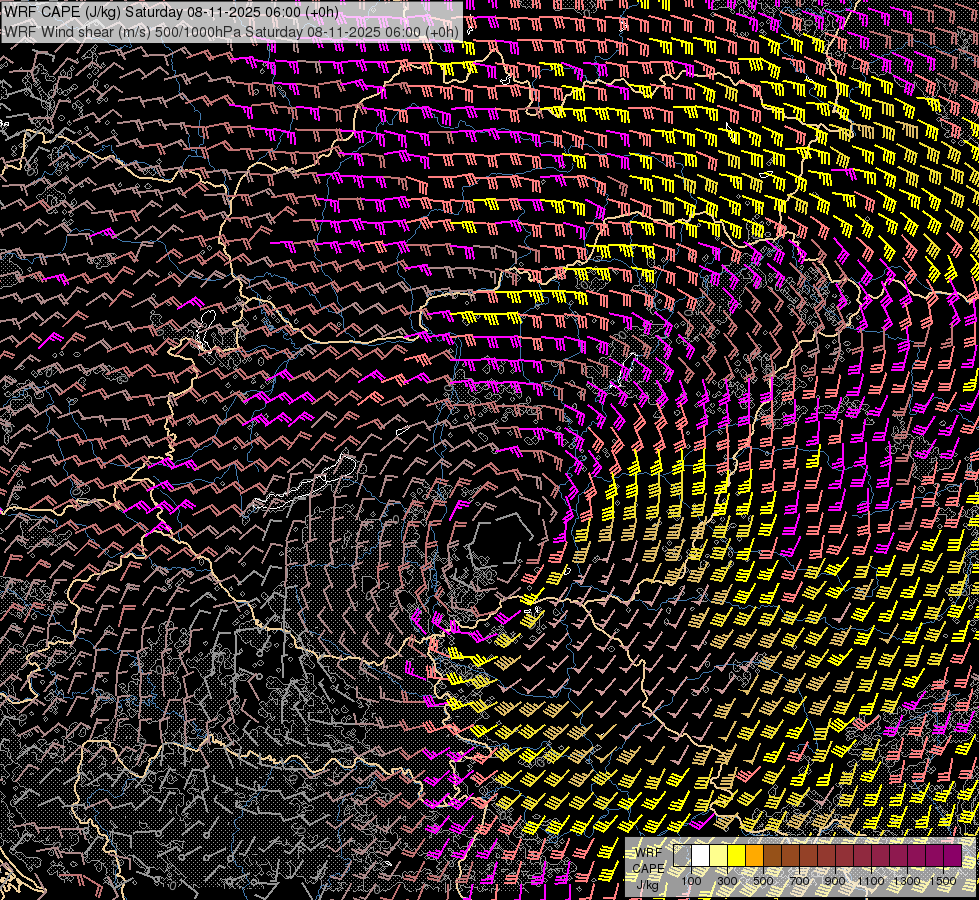
Task: Pick the bright yellow CAPE legend swatch
Action: tap(736, 856)
